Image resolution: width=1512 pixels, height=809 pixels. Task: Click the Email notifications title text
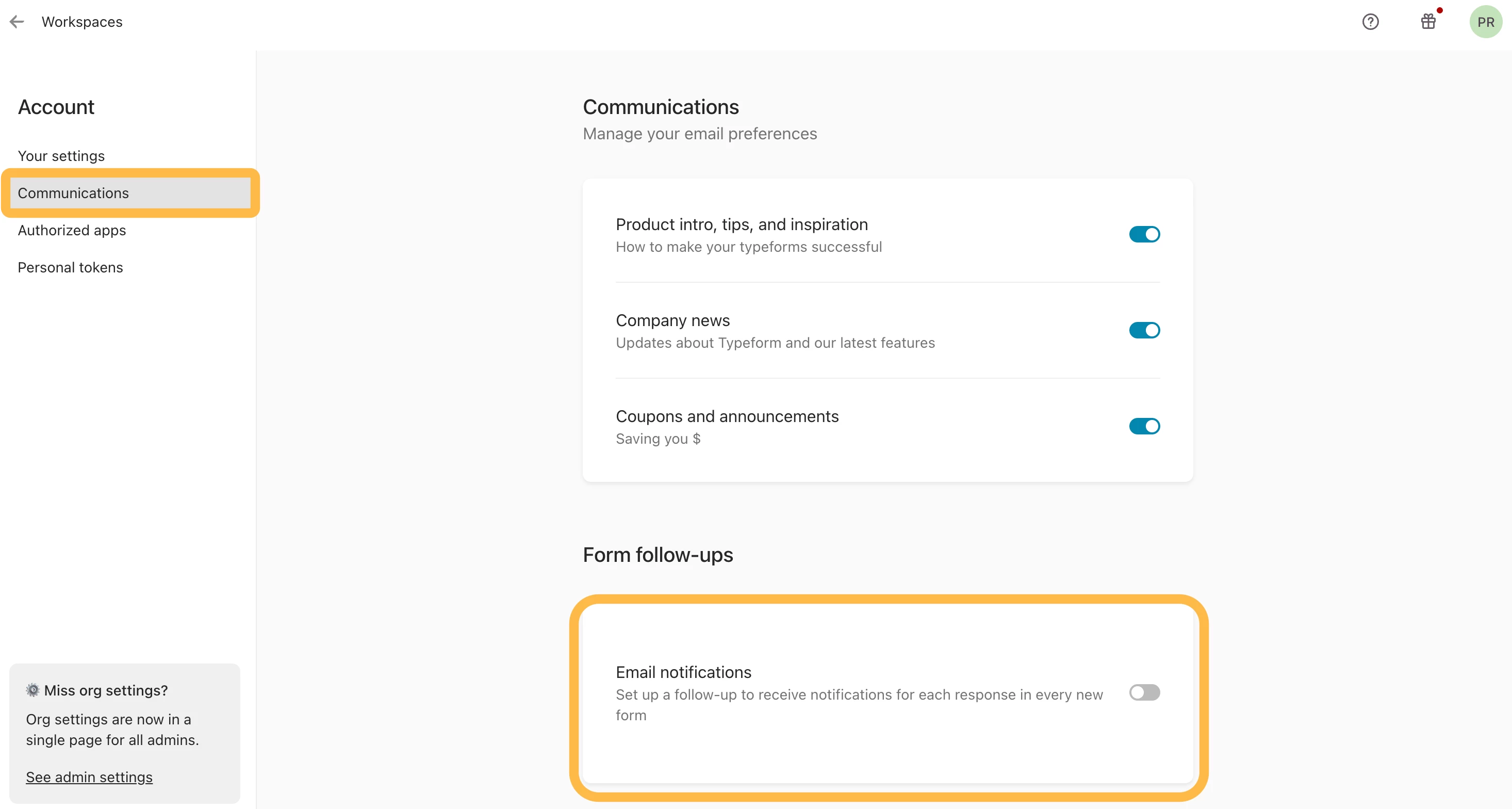click(683, 672)
